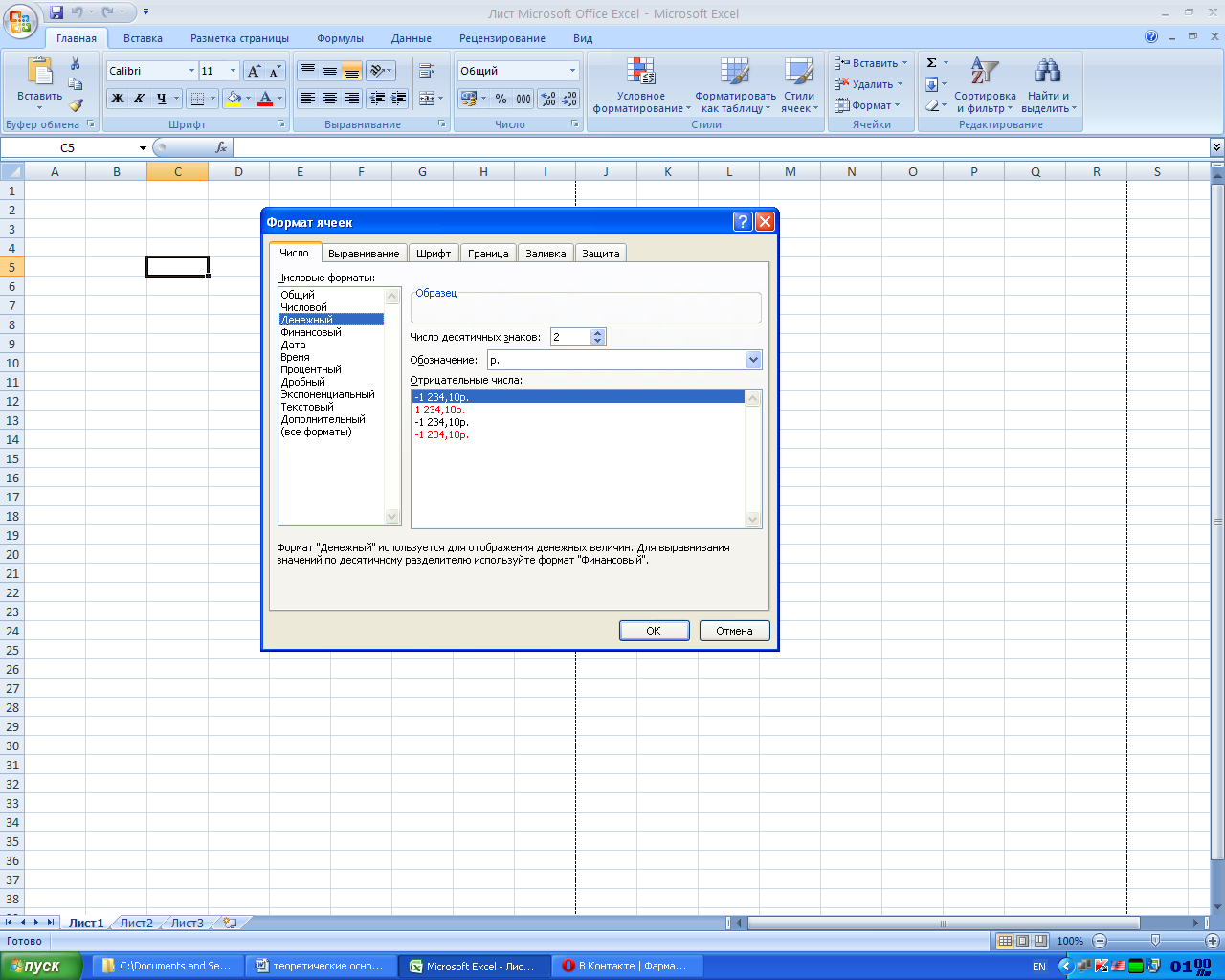The width and height of the screenshot is (1225, 980).
Task: Click decrease decimal places icon
Action: (x=569, y=98)
